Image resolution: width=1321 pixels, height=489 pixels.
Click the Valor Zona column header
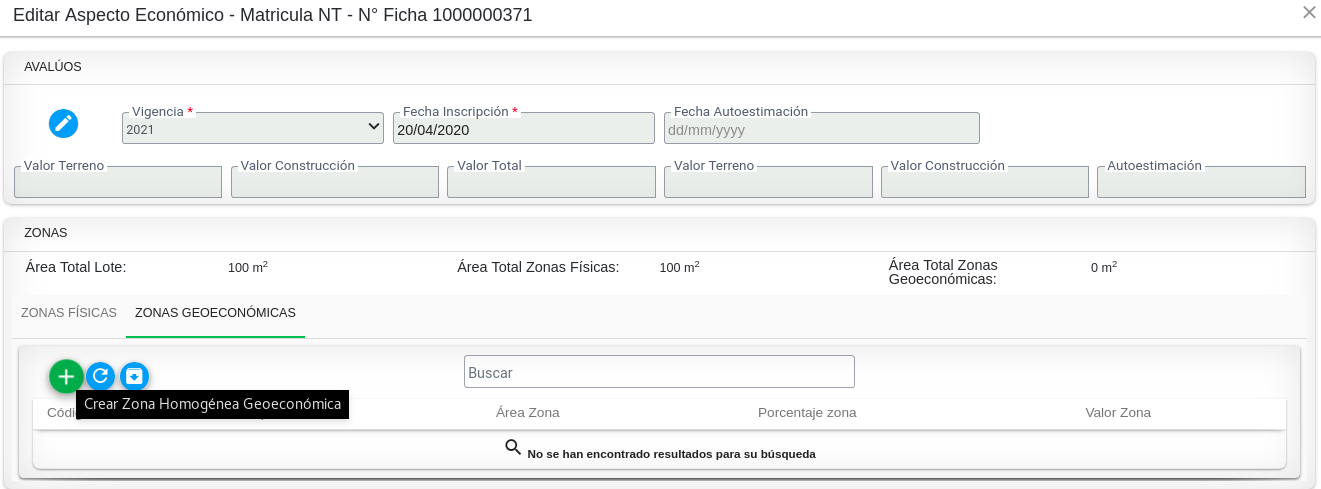(1117, 413)
